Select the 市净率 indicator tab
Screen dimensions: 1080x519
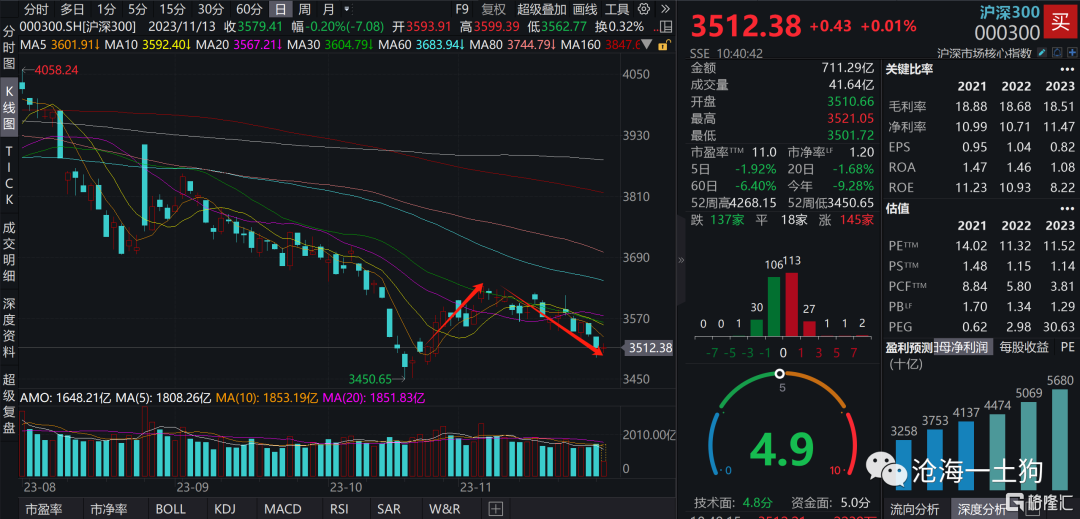click(107, 509)
